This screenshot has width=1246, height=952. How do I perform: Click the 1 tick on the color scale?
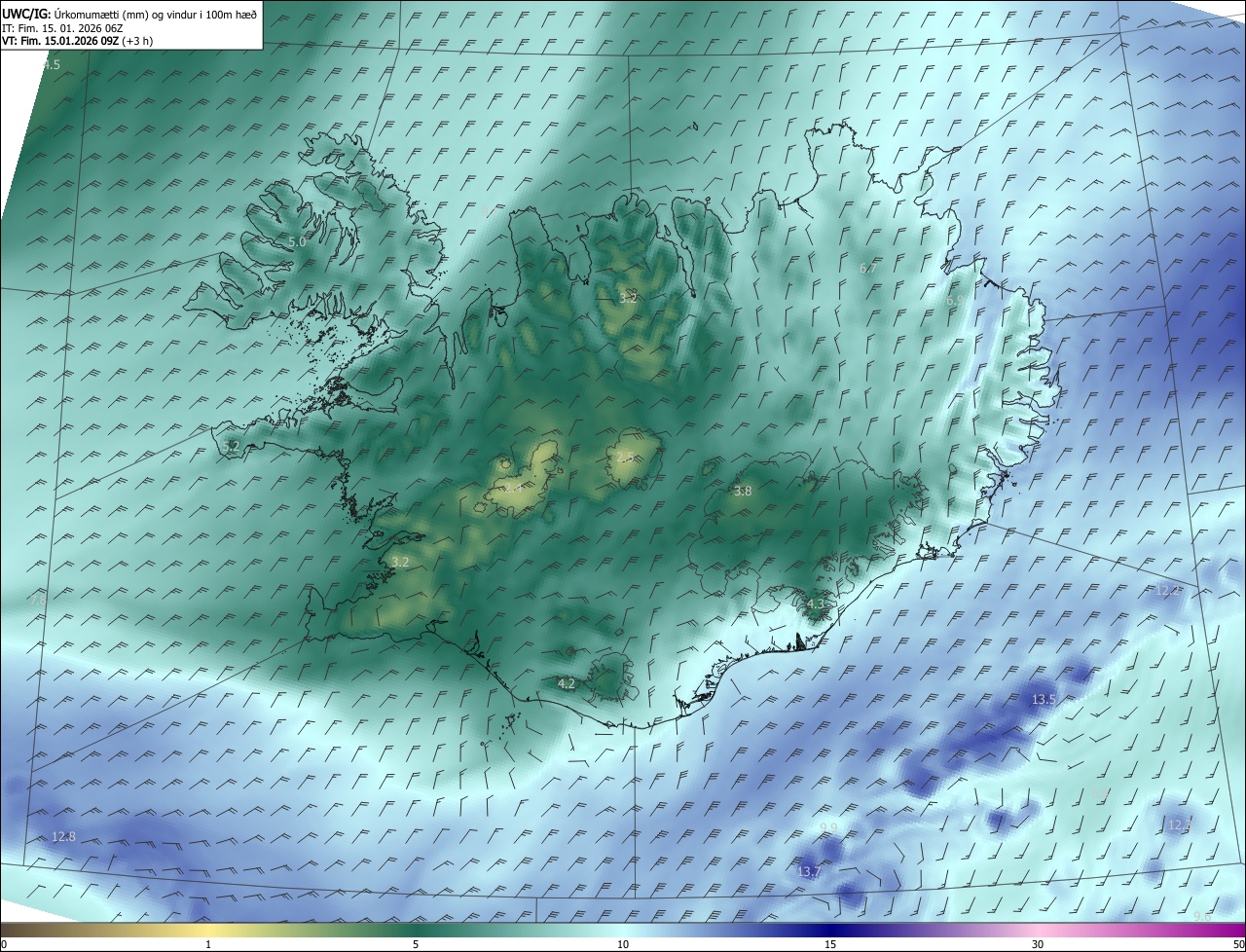pos(208,944)
